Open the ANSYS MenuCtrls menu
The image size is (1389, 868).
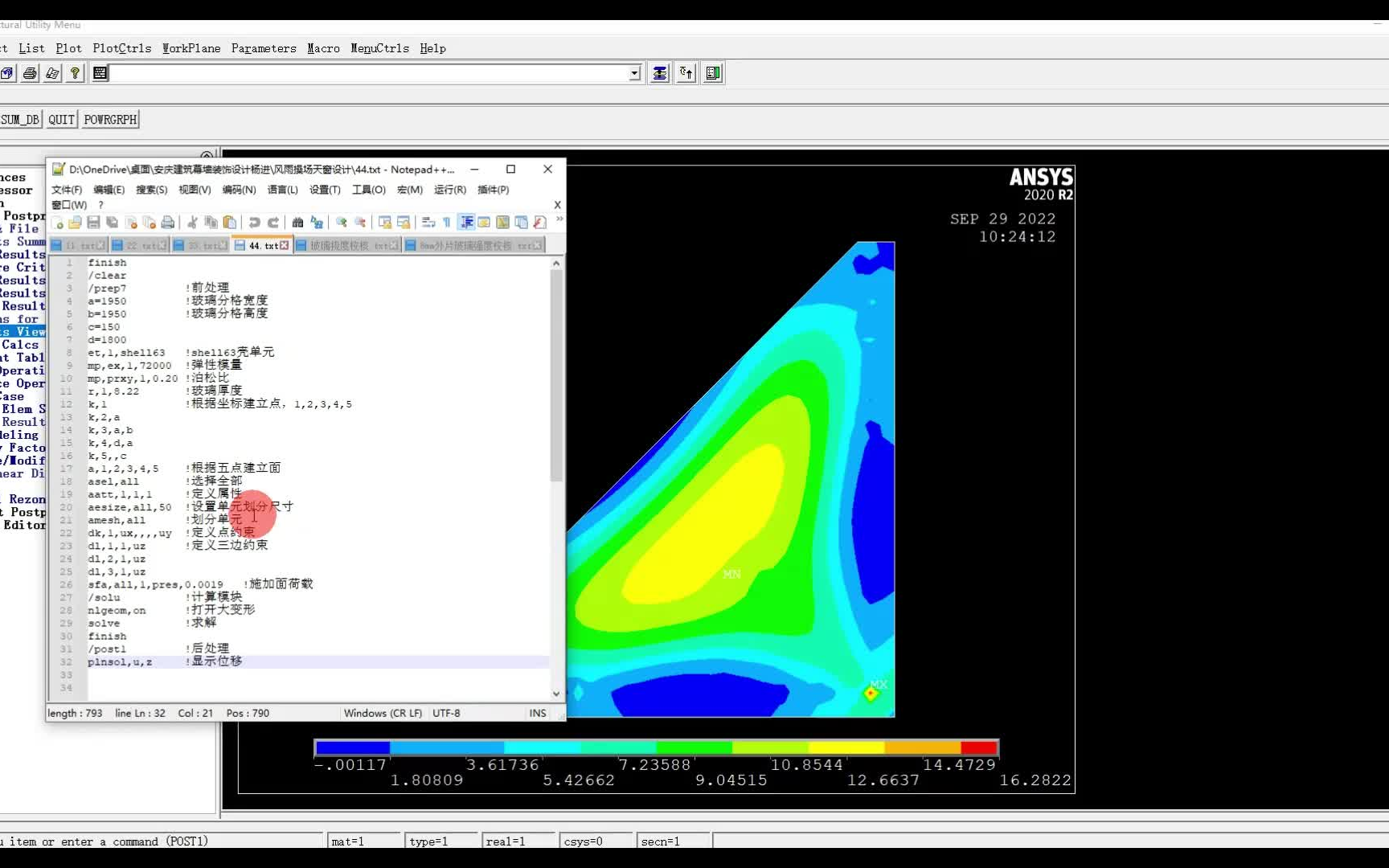[x=379, y=48]
